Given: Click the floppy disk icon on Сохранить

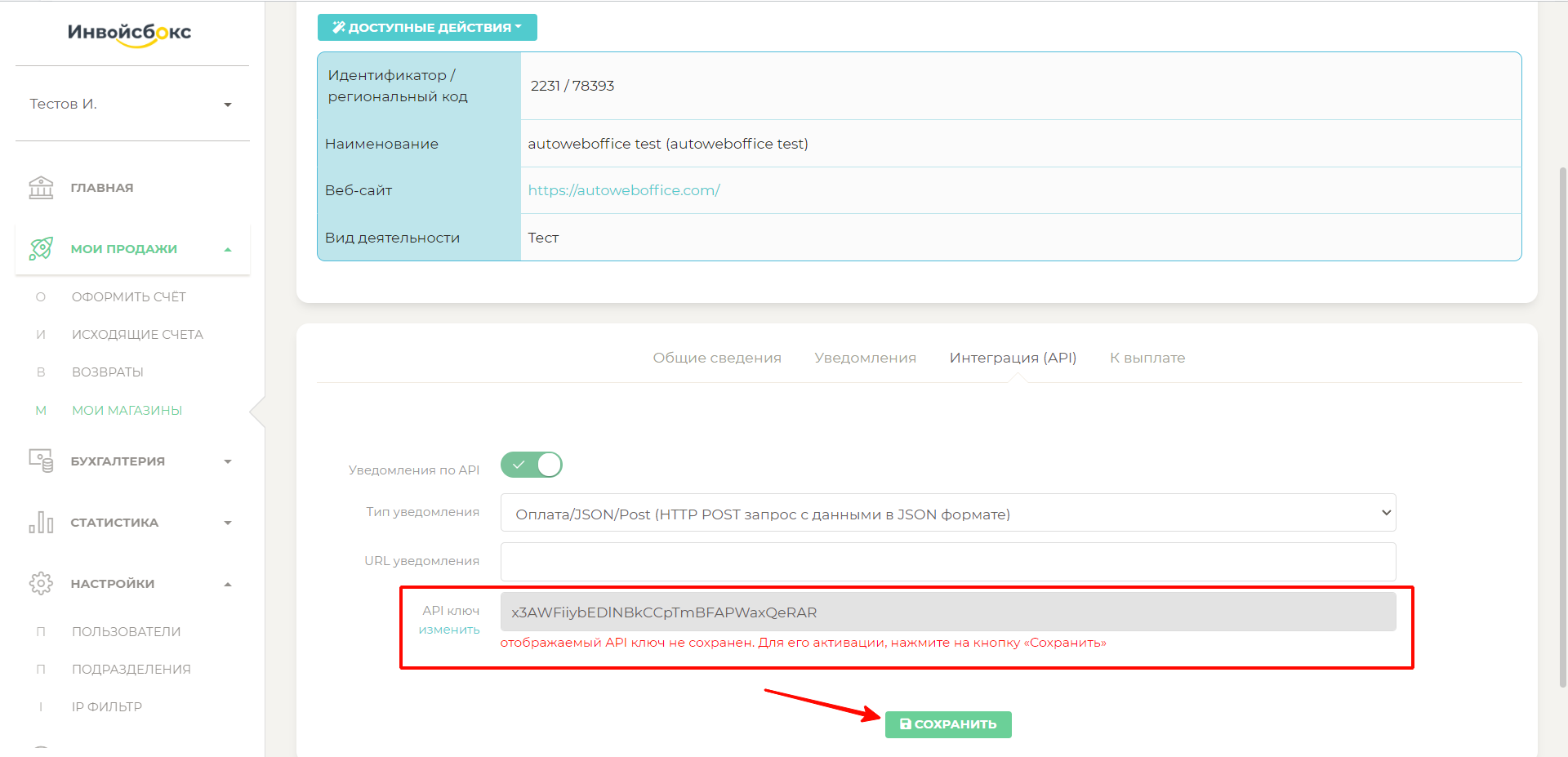Looking at the screenshot, I should (905, 724).
